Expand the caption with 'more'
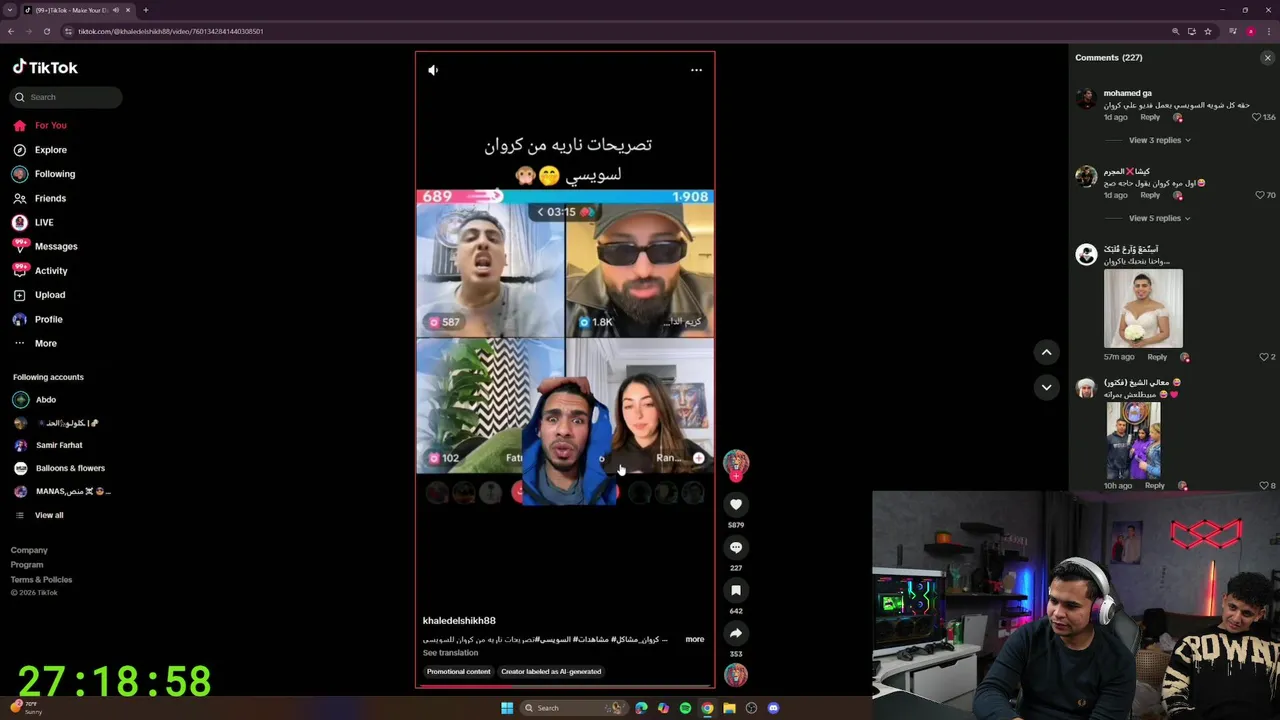Image resolution: width=1280 pixels, height=720 pixels. coord(694,639)
